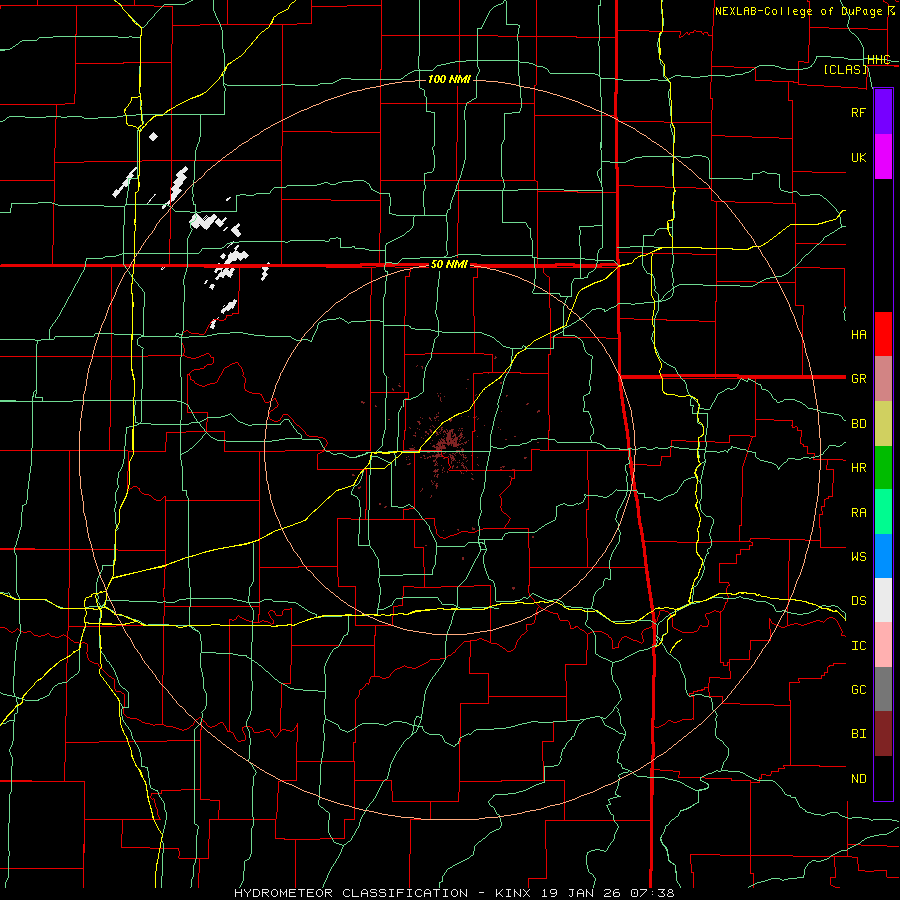
Task: Click the RF purple legend color swatch
Action: [883, 112]
